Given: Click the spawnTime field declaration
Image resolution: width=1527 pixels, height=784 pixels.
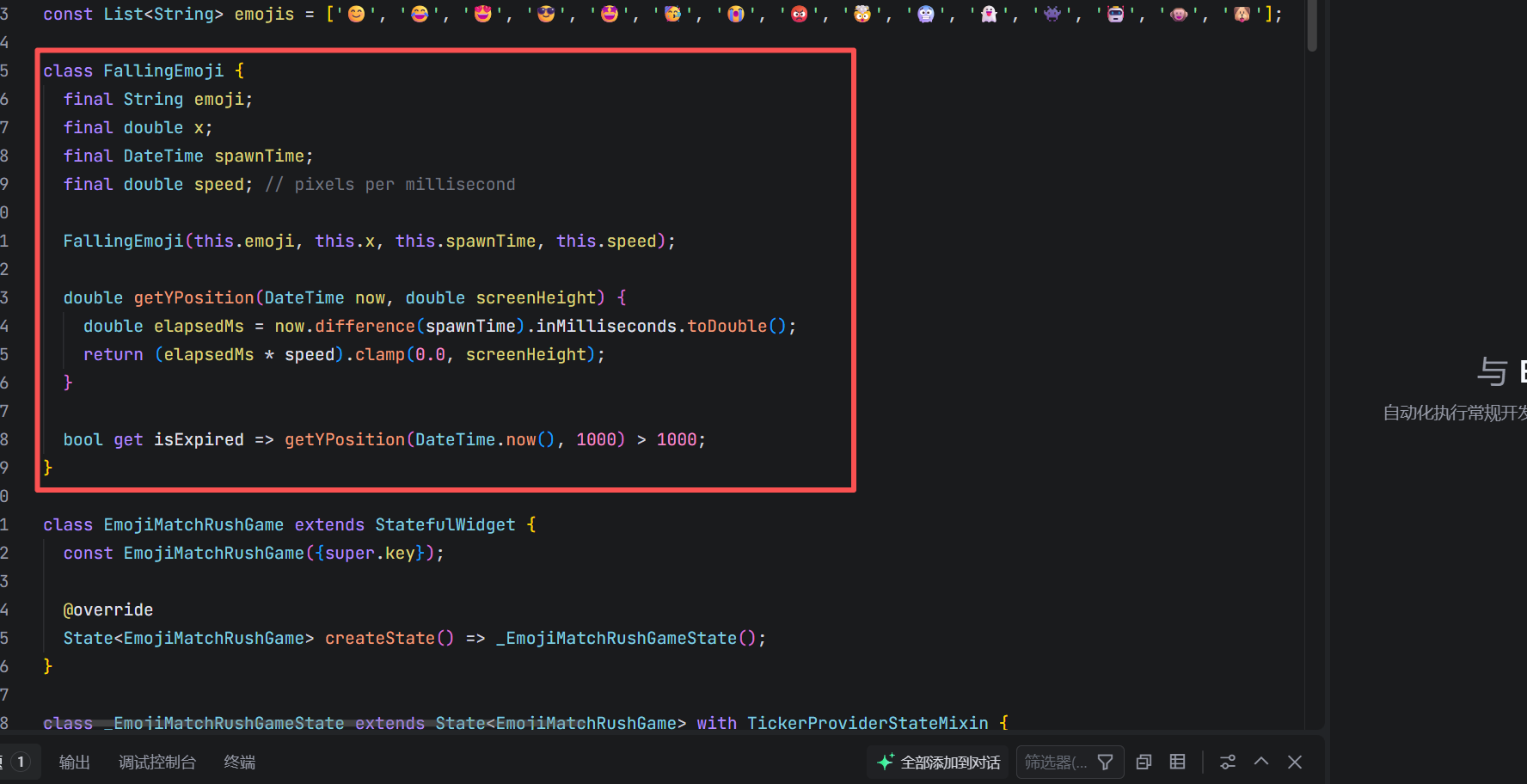Looking at the screenshot, I should pyautogui.click(x=259, y=156).
